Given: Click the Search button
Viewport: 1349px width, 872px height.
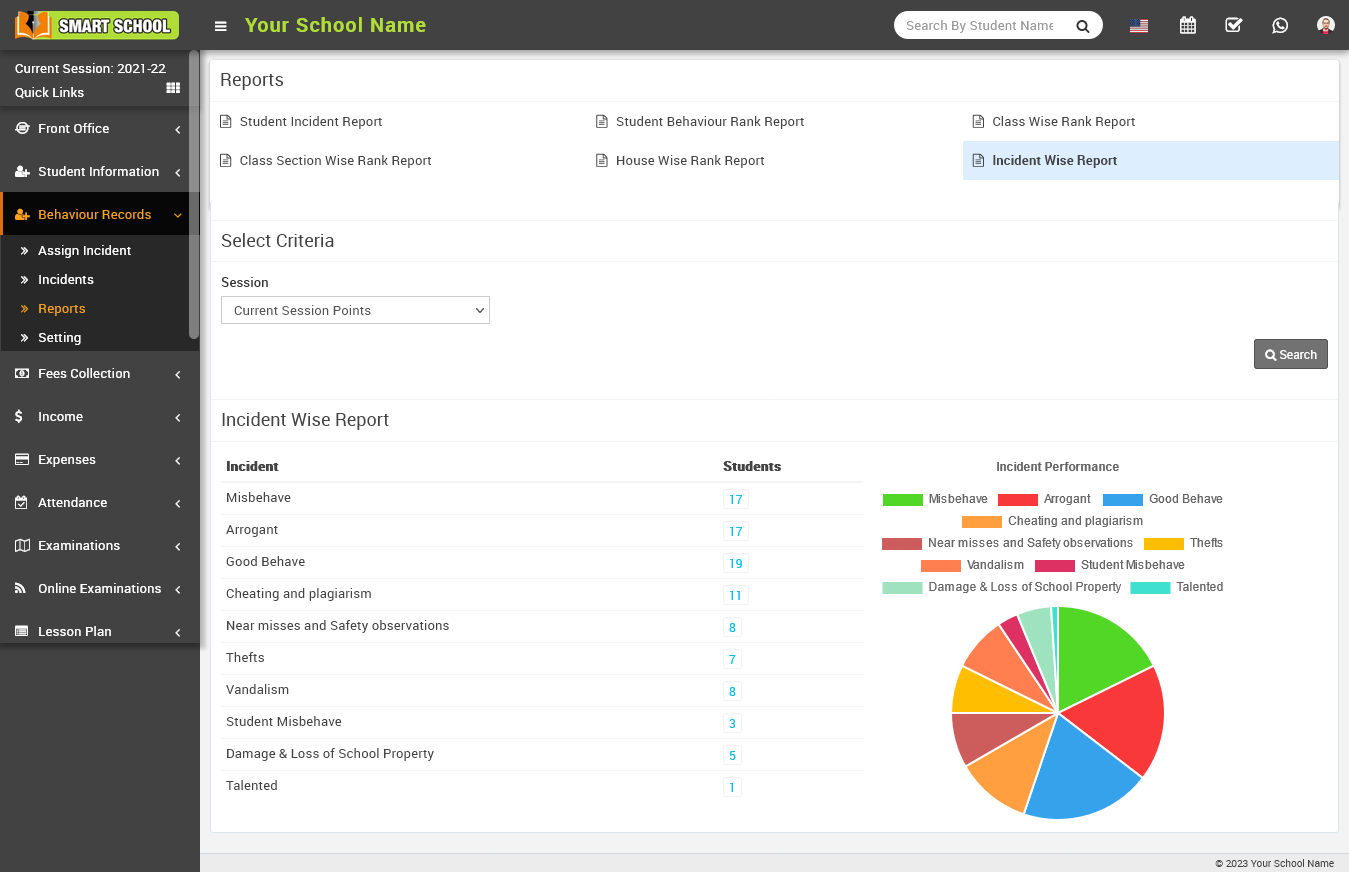Looking at the screenshot, I should click(1290, 354).
